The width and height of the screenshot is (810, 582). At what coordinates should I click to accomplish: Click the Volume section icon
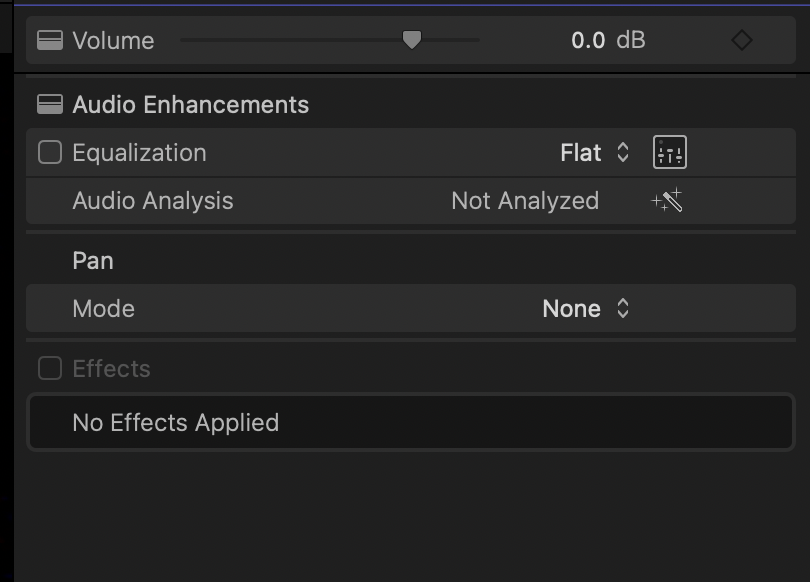pyautogui.click(x=49, y=41)
